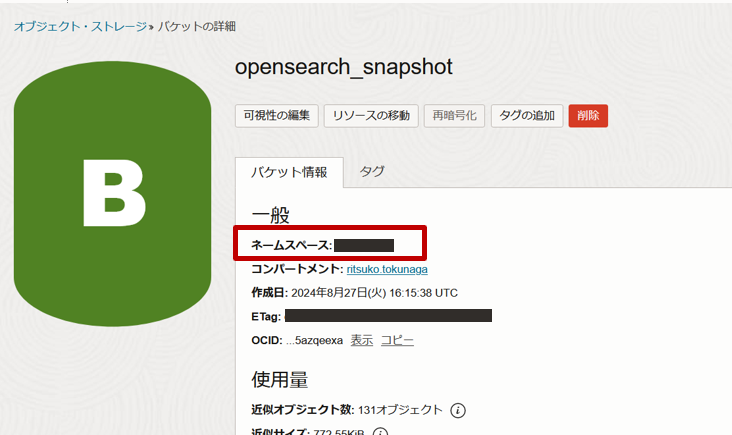The image size is (732, 435).
Task: Click the creation date 2024年8月27日(火) 16:15:38 UTC
Action: point(374,293)
